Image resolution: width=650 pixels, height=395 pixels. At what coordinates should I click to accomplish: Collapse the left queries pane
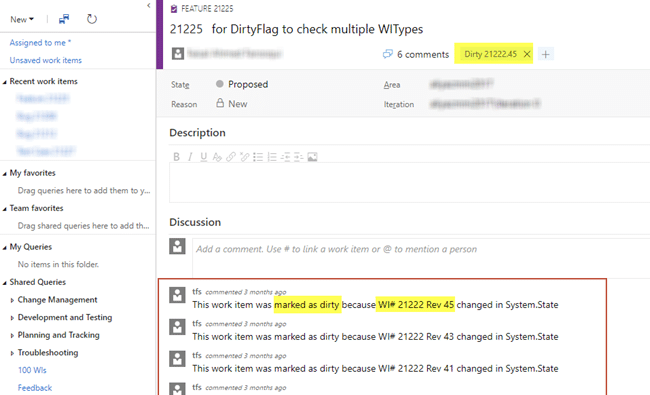coord(149,5)
